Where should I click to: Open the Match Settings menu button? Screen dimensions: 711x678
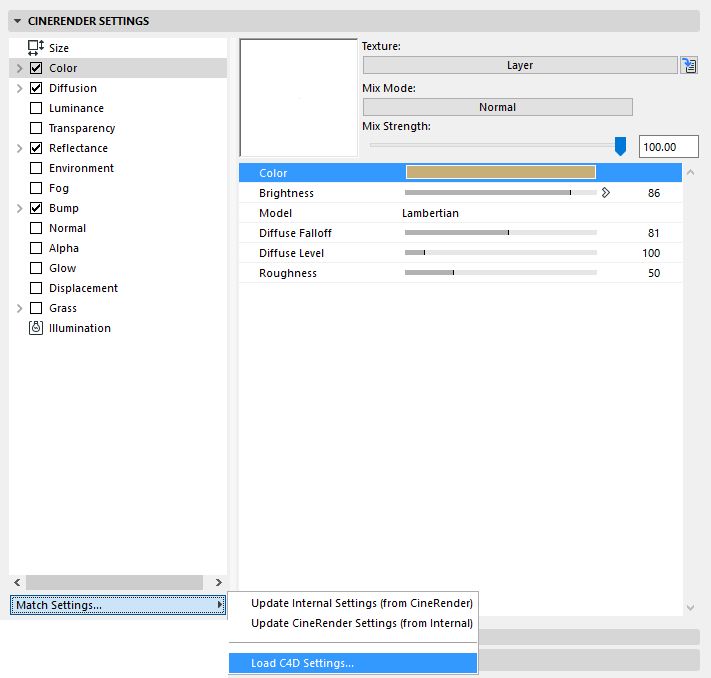117,605
